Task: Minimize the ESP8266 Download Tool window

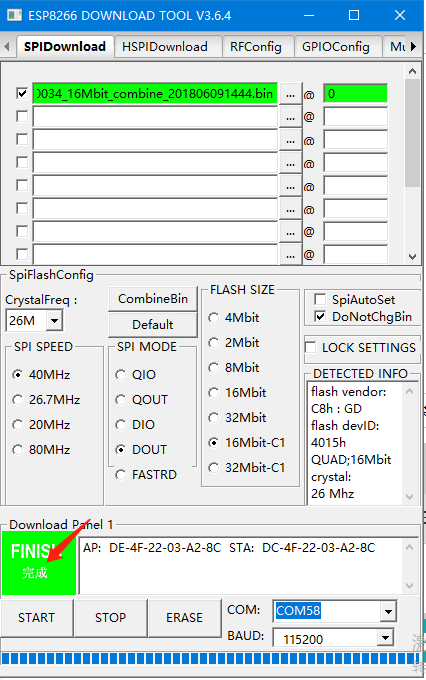Action: pos(309,16)
